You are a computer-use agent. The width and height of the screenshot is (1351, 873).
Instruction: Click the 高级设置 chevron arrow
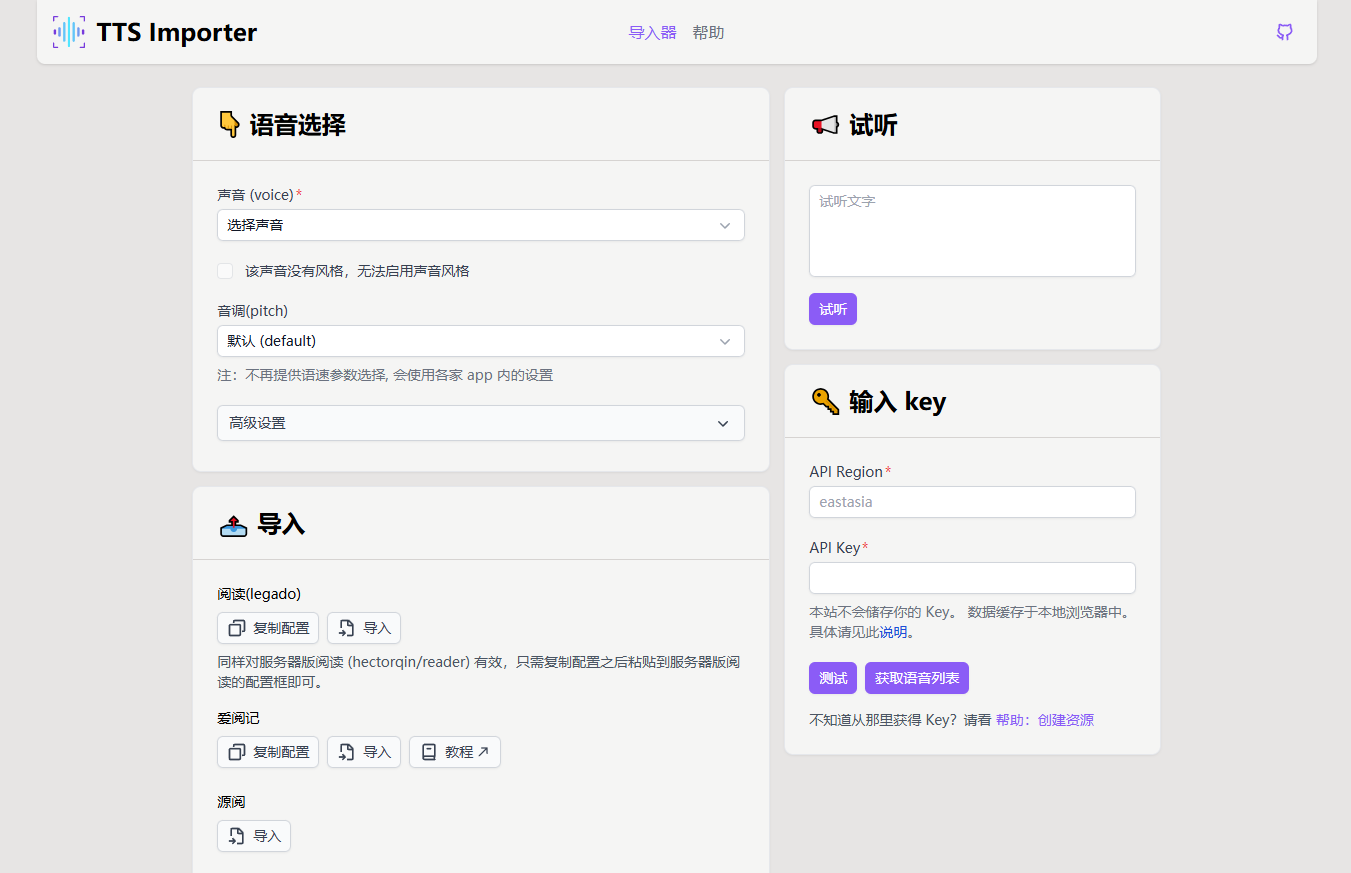tap(723, 424)
